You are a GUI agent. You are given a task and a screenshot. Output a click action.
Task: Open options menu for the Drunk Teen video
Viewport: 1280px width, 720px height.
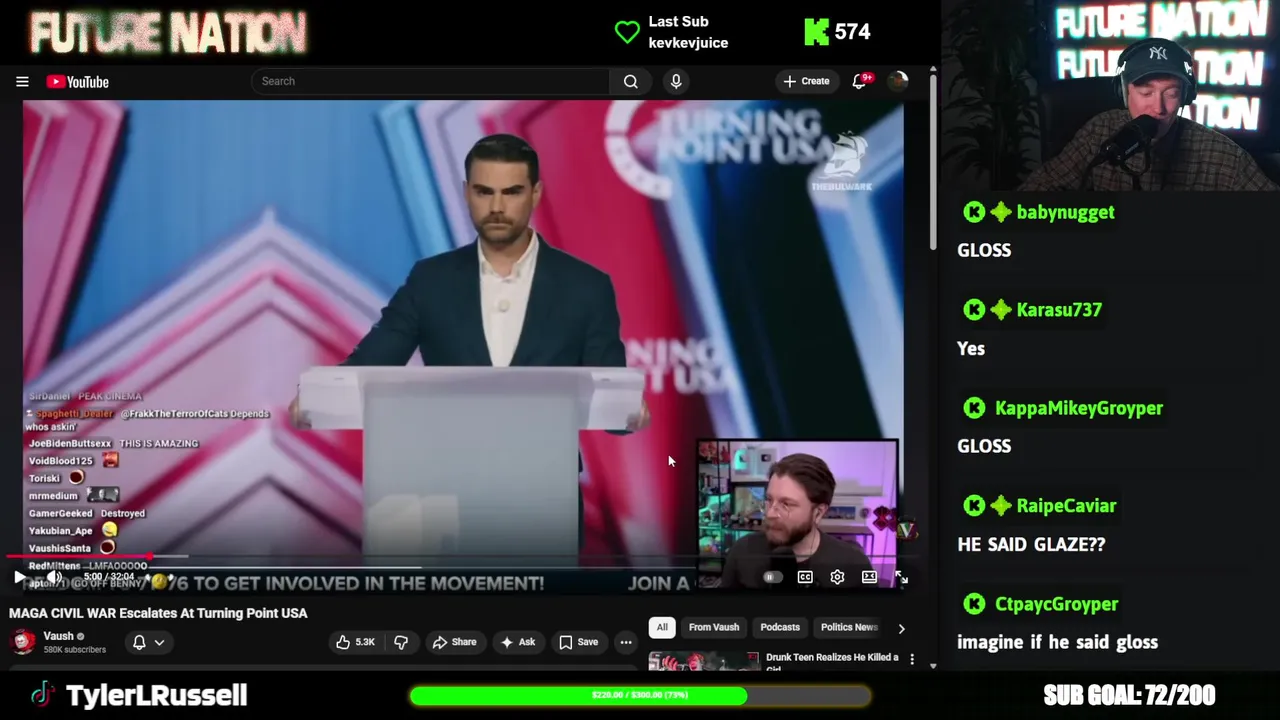tap(912, 660)
